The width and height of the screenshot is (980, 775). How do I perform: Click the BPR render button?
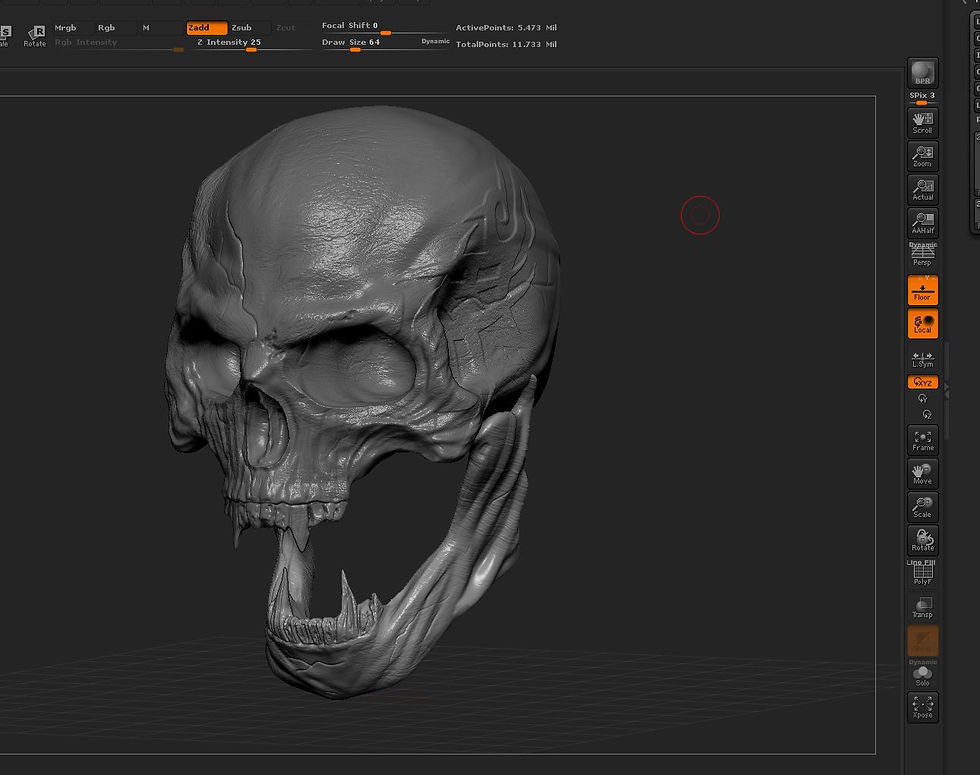(x=922, y=72)
